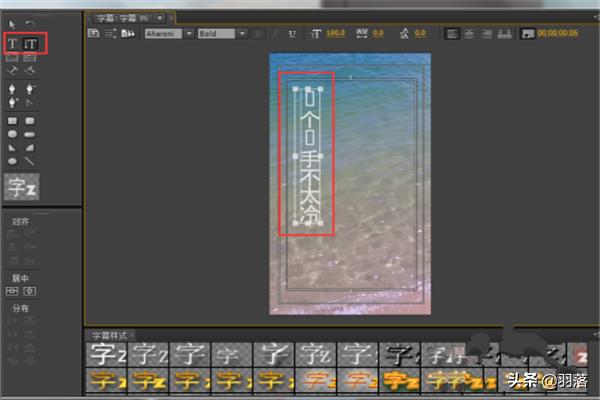The width and height of the screenshot is (600, 400).
Task: Toggle underline text formatting button
Action: coord(292,34)
